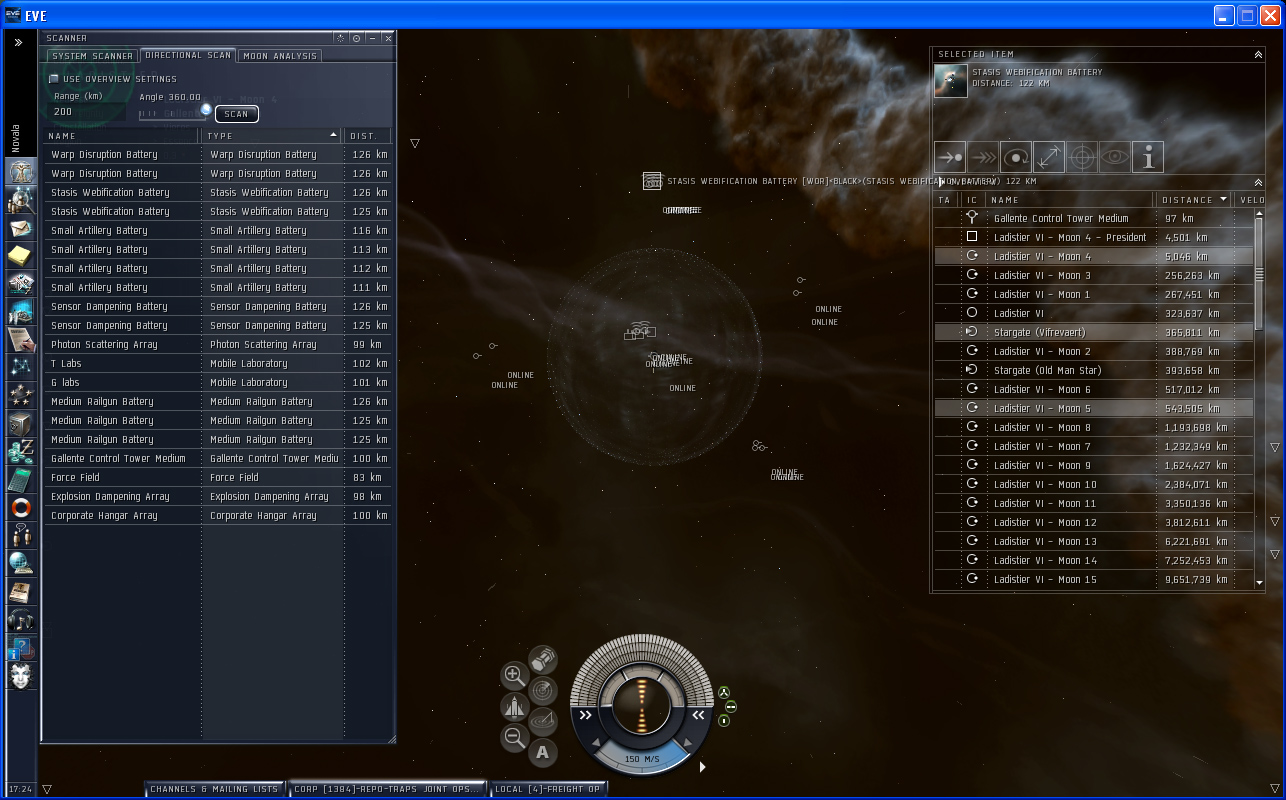Adjust the scan angle slider handle
The height and width of the screenshot is (800, 1286).
tap(206, 109)
